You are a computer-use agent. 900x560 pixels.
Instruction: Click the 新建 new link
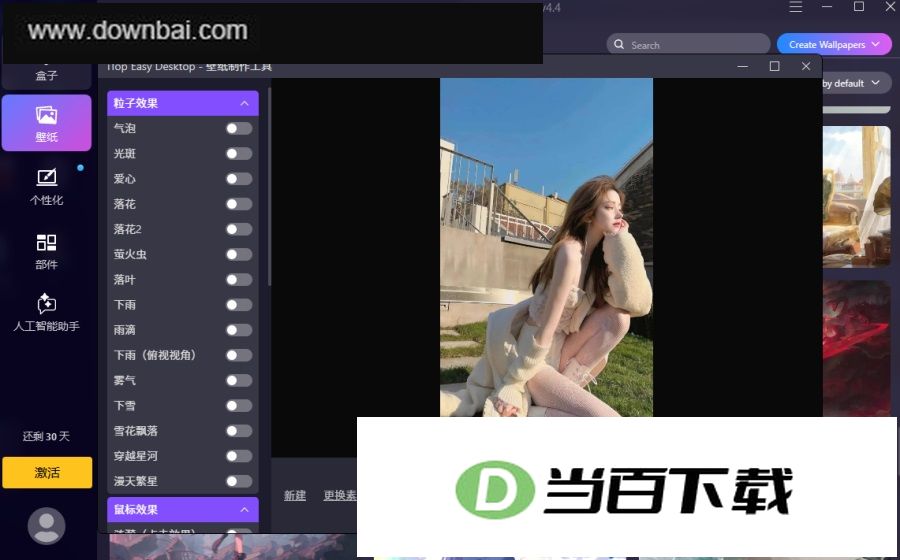[295, 495]
